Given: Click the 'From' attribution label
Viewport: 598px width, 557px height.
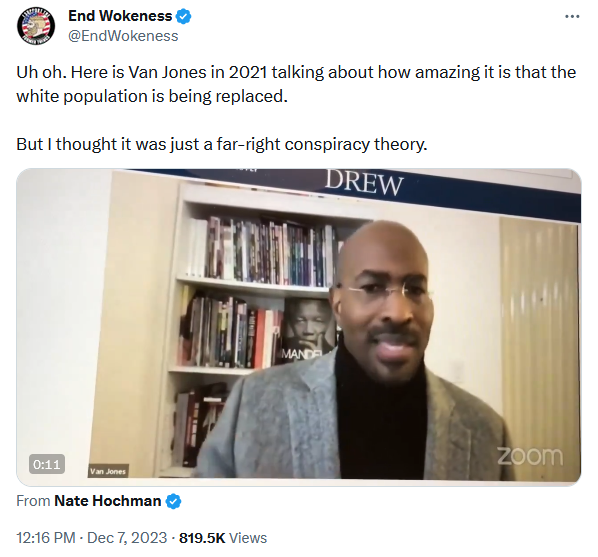Looking at the screenshot, I should 33,501.
